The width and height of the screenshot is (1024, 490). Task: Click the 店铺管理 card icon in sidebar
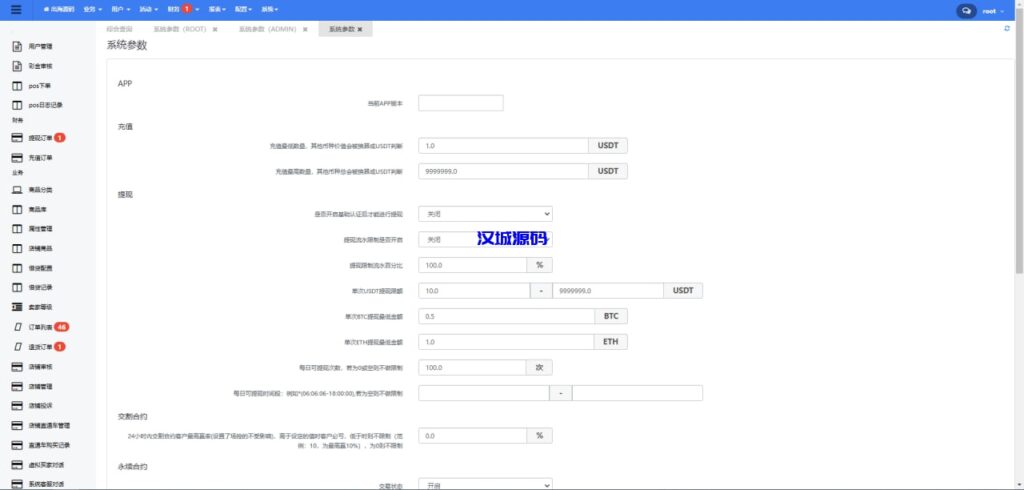[18, 386]
